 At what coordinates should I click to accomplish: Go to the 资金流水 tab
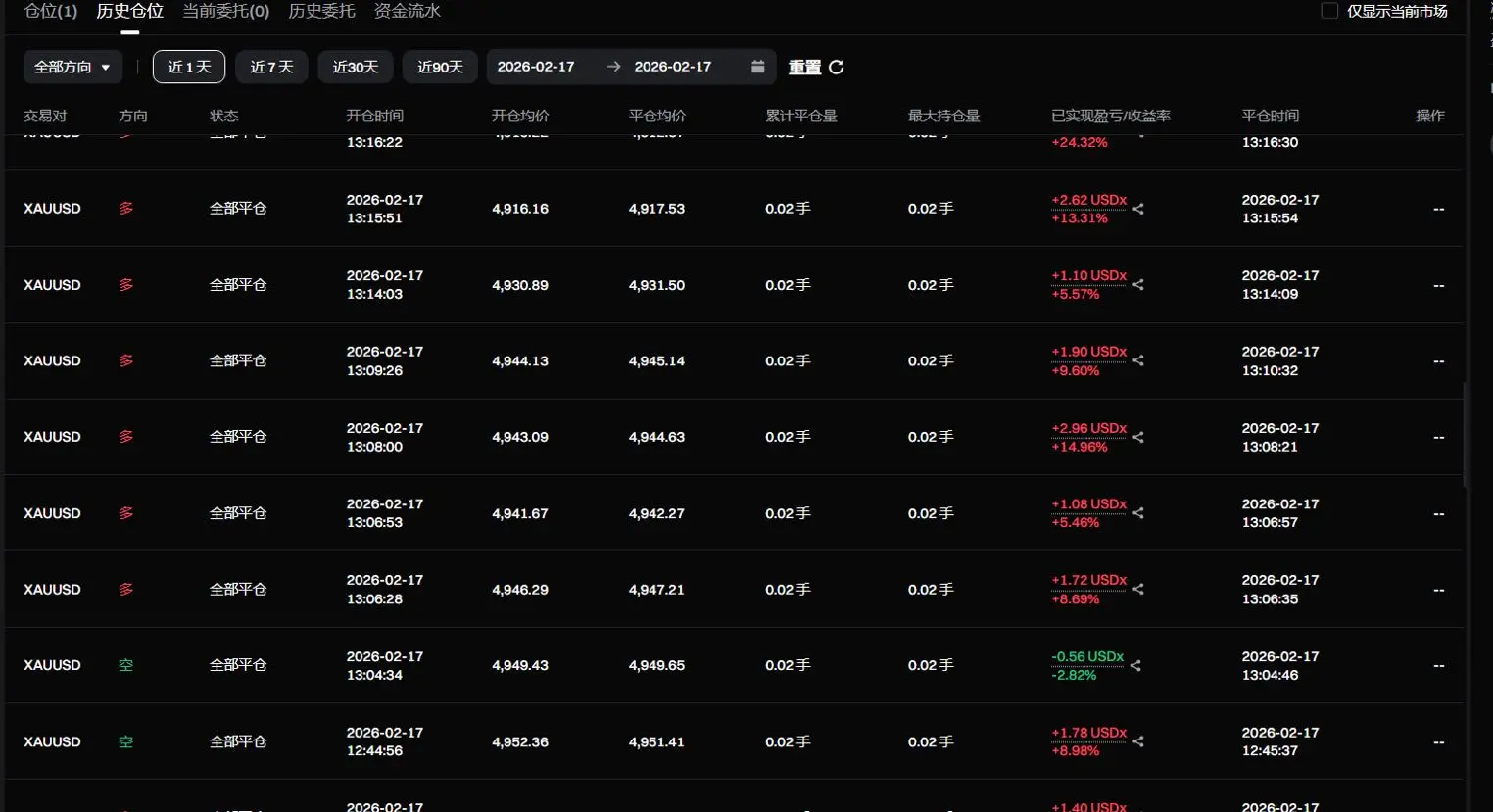click(x=408, y=11)
